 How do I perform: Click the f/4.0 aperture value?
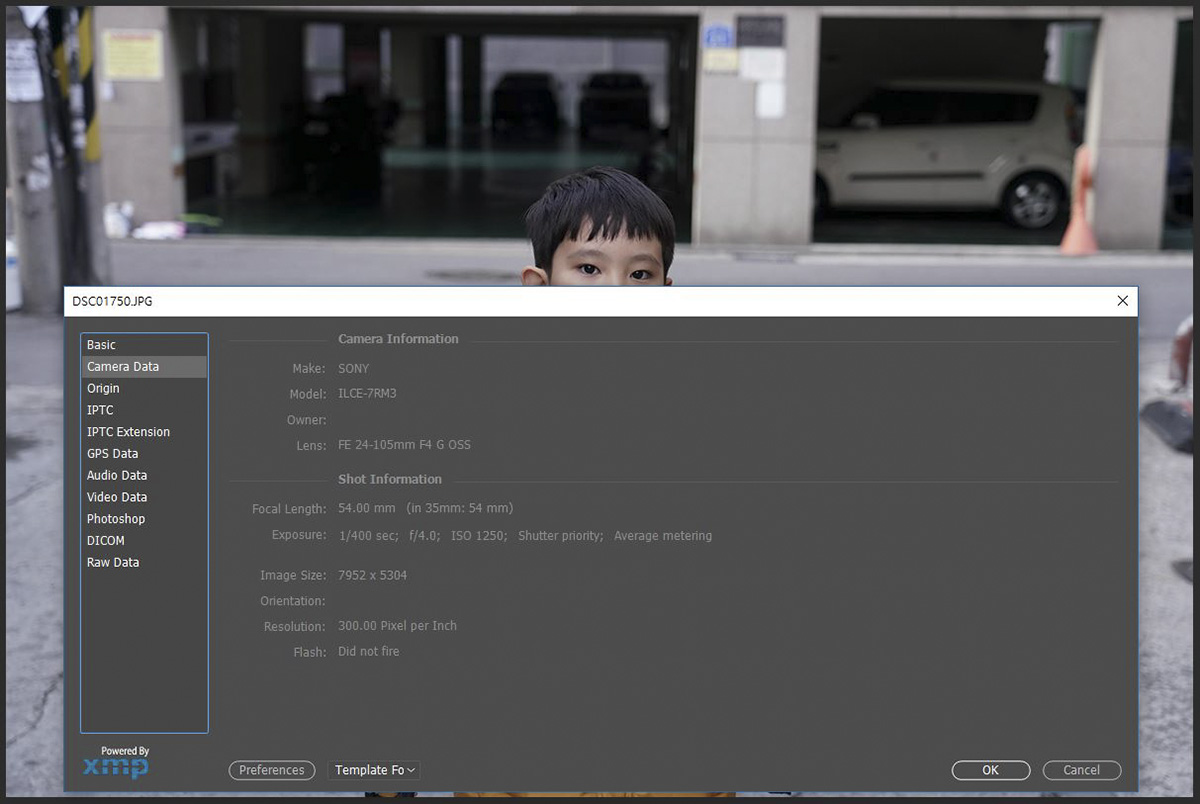click(x=425, y=536)
